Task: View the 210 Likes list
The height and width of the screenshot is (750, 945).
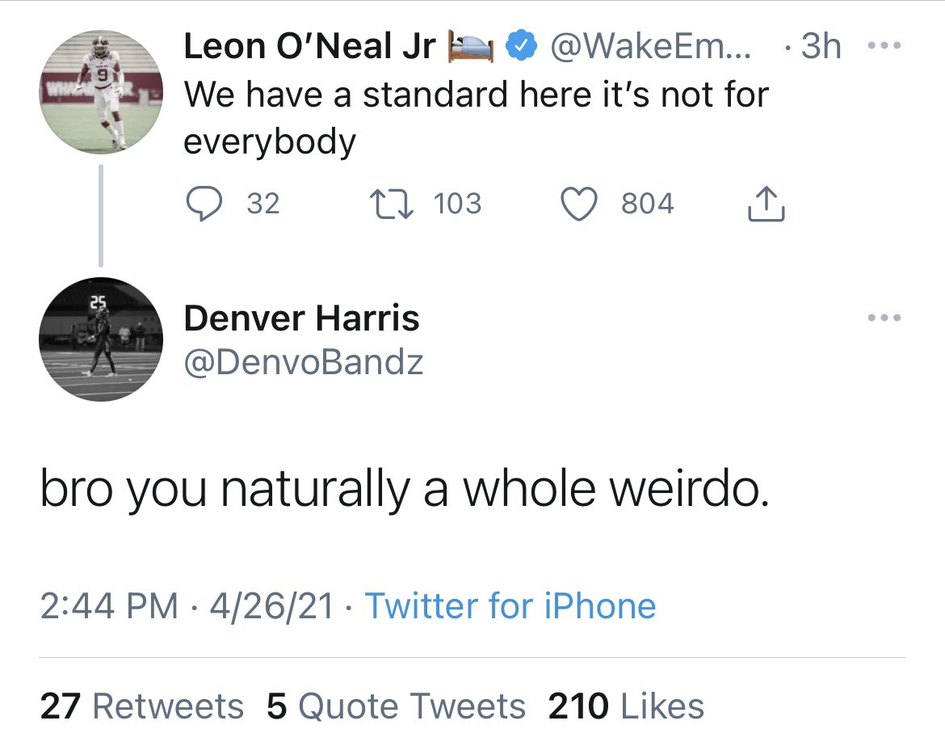Action: pyautogui.click(x=626, y=706)
